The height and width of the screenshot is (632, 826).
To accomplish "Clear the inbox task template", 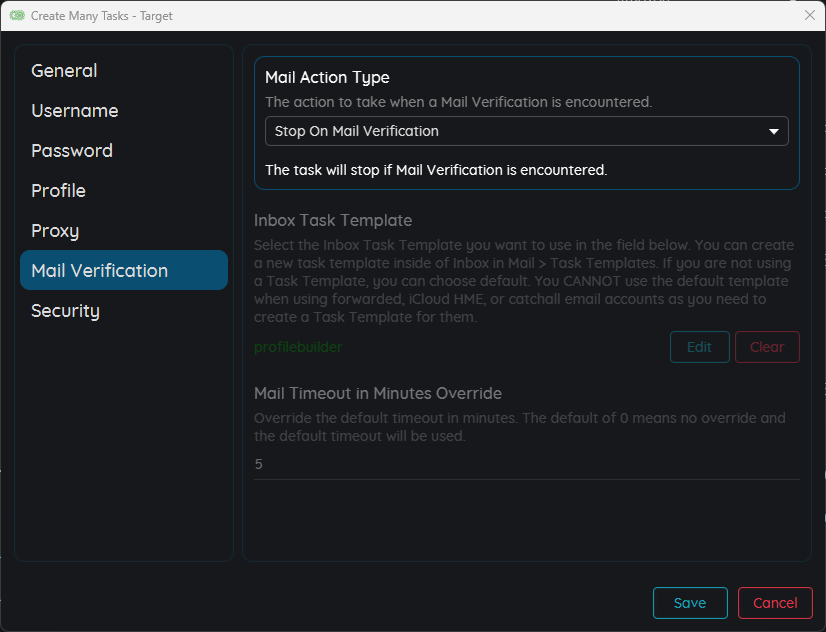I will [767, 347].
